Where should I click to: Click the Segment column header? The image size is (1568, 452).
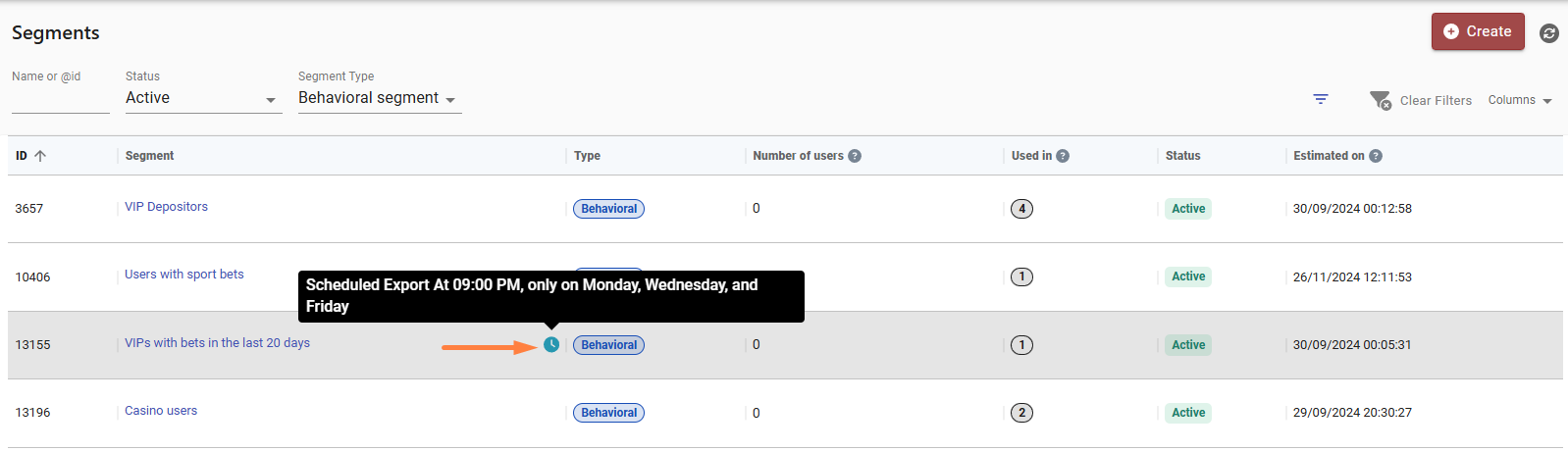[x=149, y=156]
